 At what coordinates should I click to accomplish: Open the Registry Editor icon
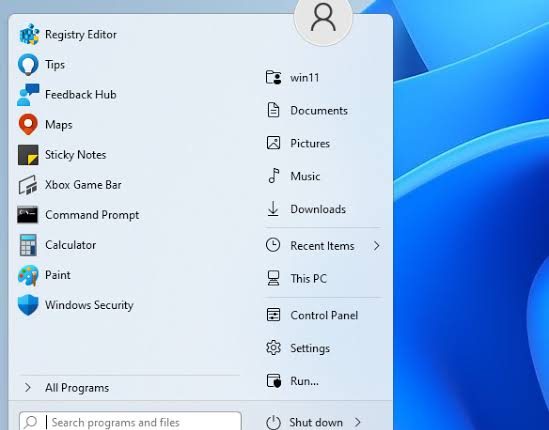[x=29, y=34]
